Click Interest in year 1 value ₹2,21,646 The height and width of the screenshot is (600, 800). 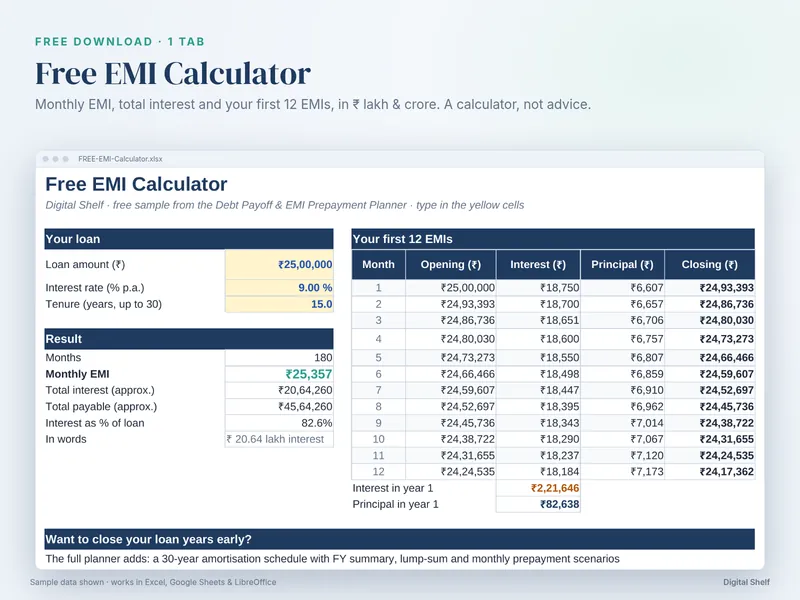[538, 488]
